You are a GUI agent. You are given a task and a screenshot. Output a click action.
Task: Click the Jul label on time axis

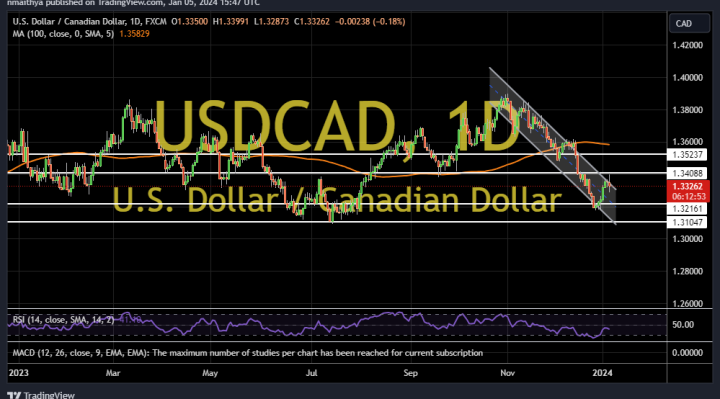click(311, 373)
